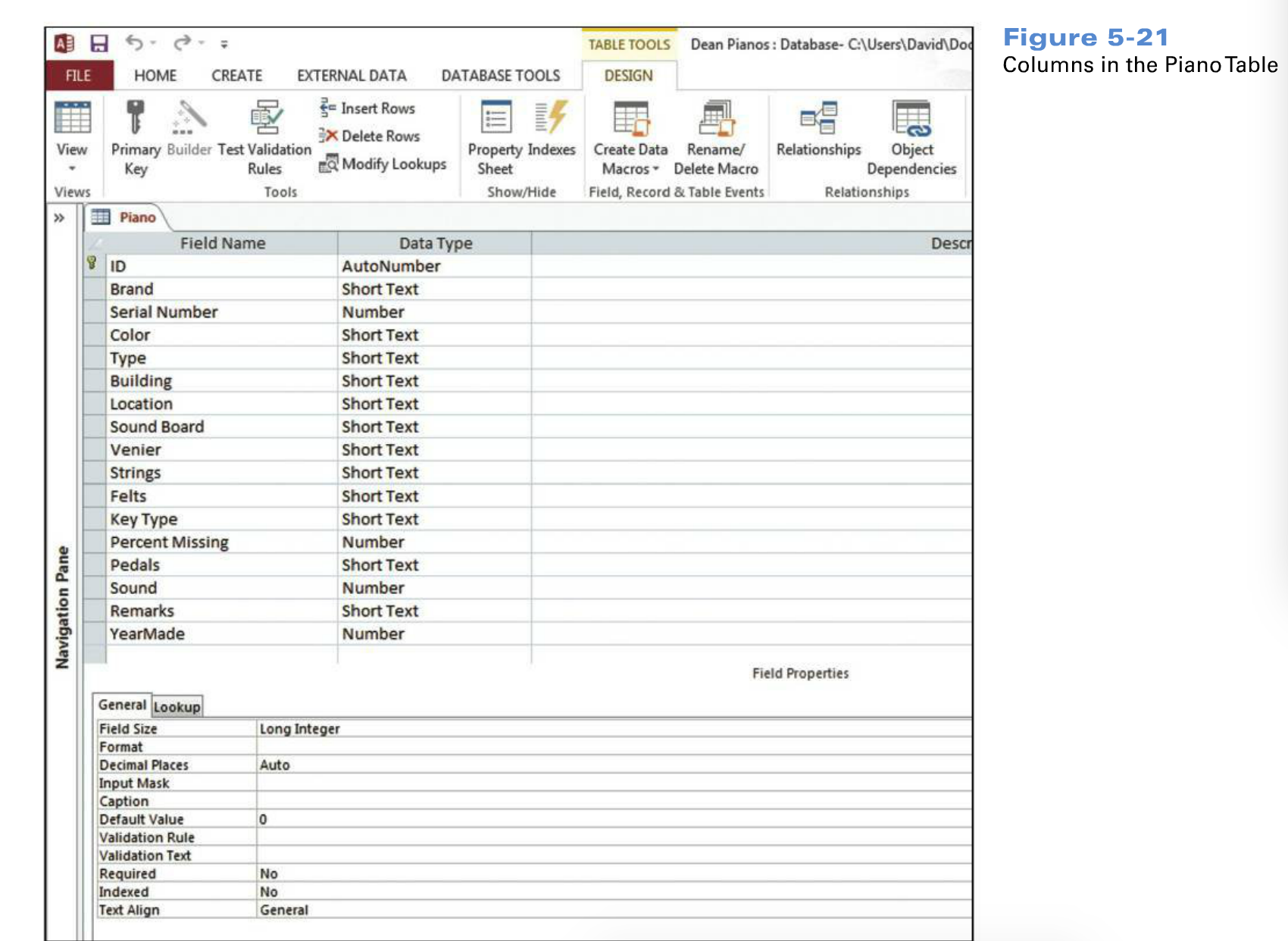
Task: Expand the Navigation Pane chevron
Action: pos(59,218)
